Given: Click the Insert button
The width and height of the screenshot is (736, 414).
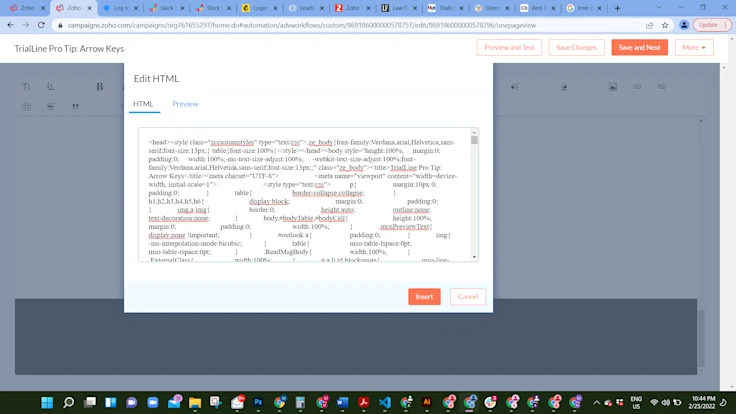Looking at the screenshot, I should (424, 297).
